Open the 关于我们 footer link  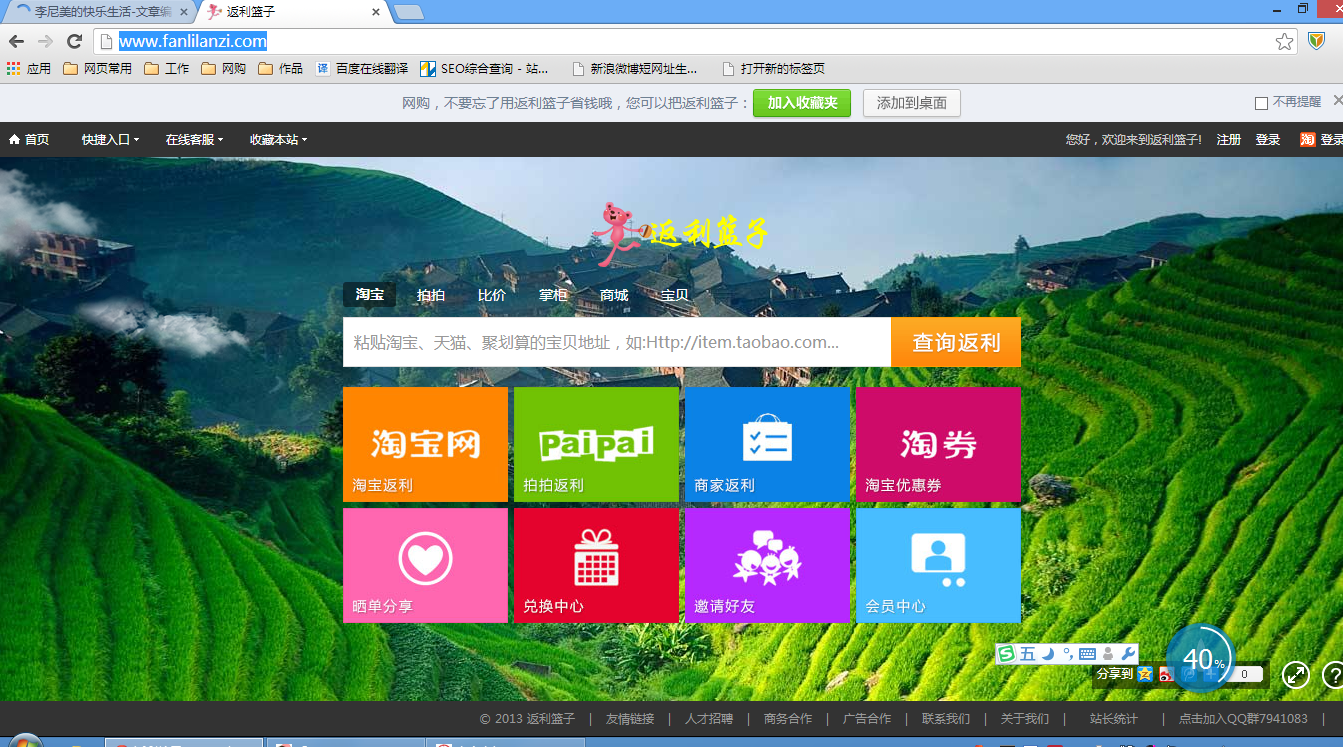[x=1025, y=719]
